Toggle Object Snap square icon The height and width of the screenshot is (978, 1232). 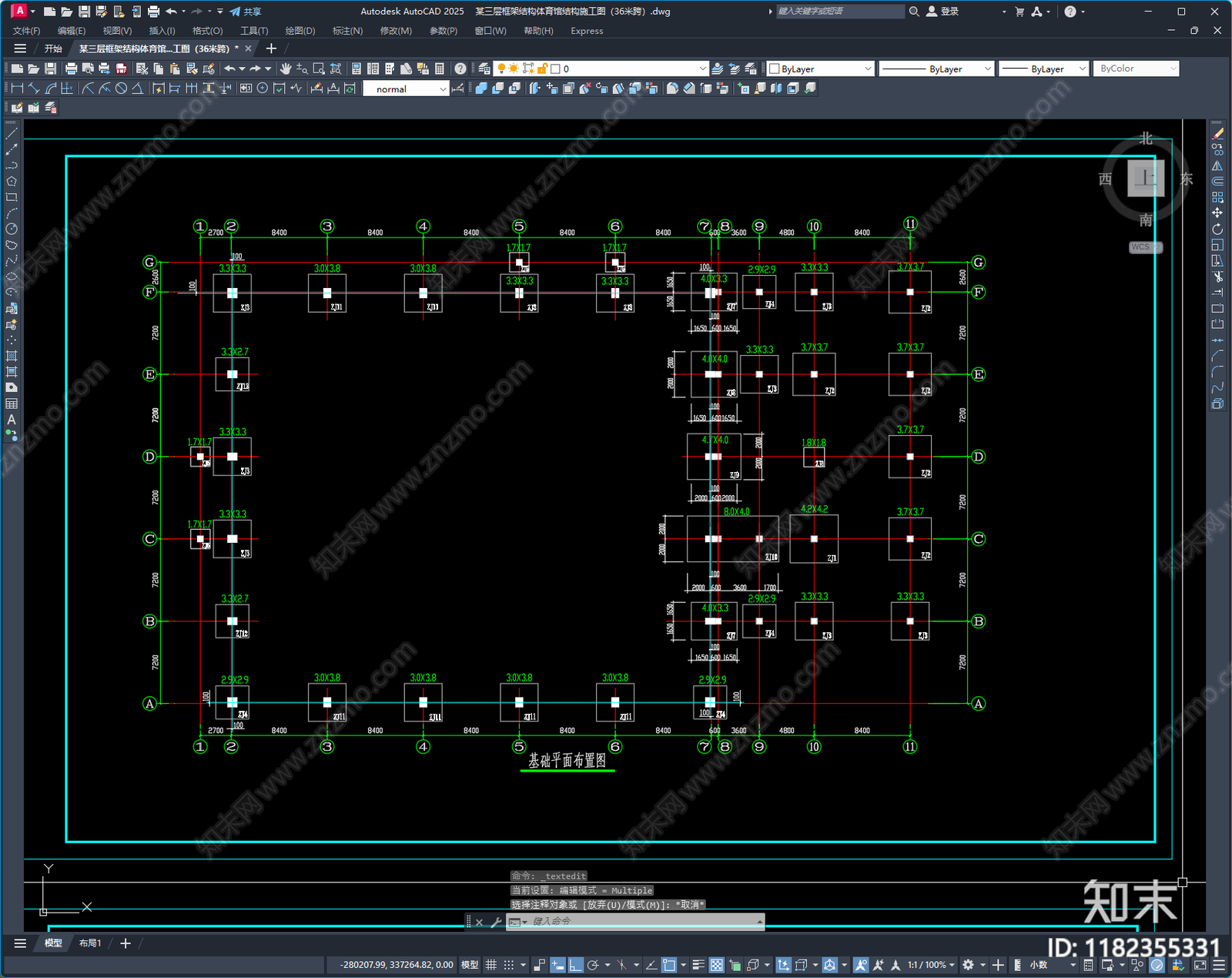669,965
